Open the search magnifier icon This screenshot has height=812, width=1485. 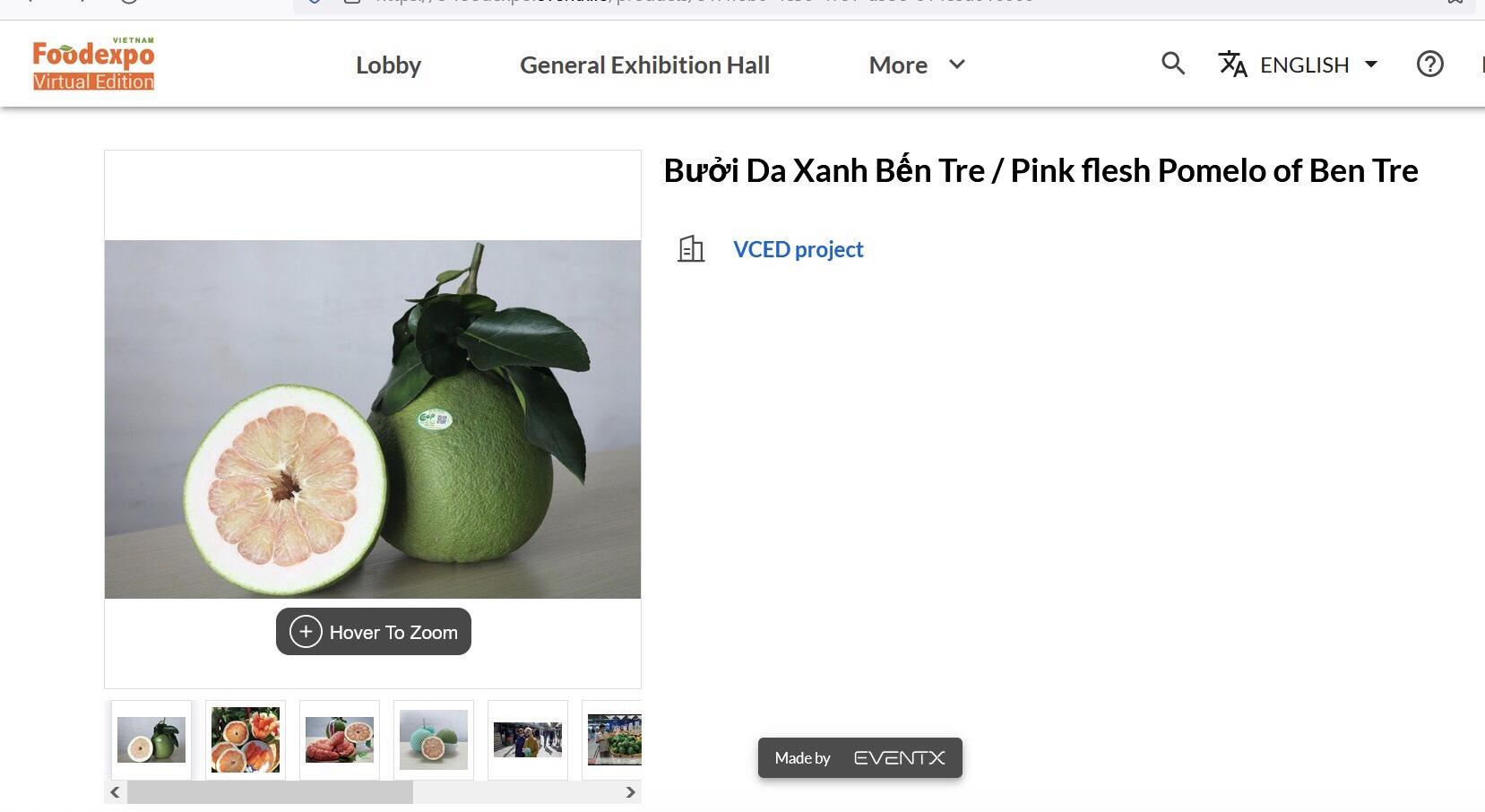point(1172,64)
